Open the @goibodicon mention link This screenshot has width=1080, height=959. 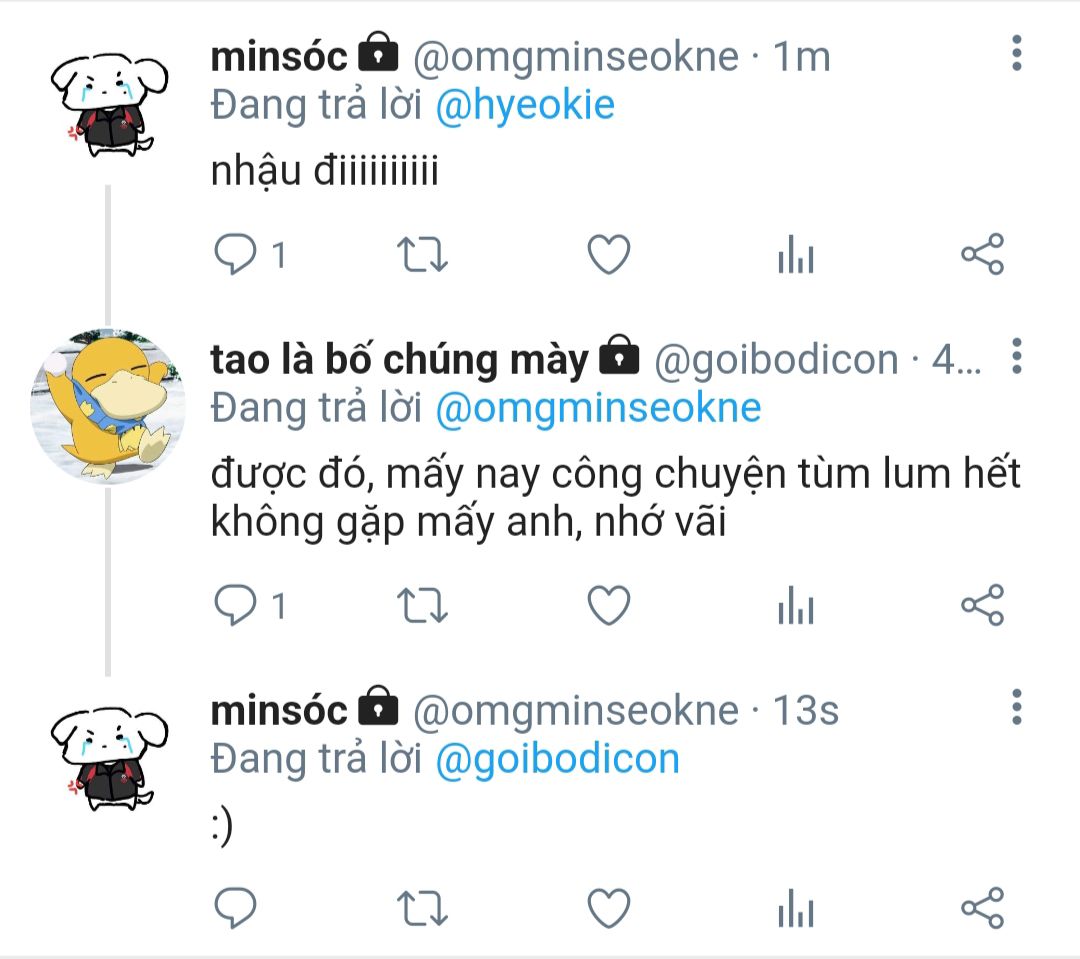coord(557,759)
